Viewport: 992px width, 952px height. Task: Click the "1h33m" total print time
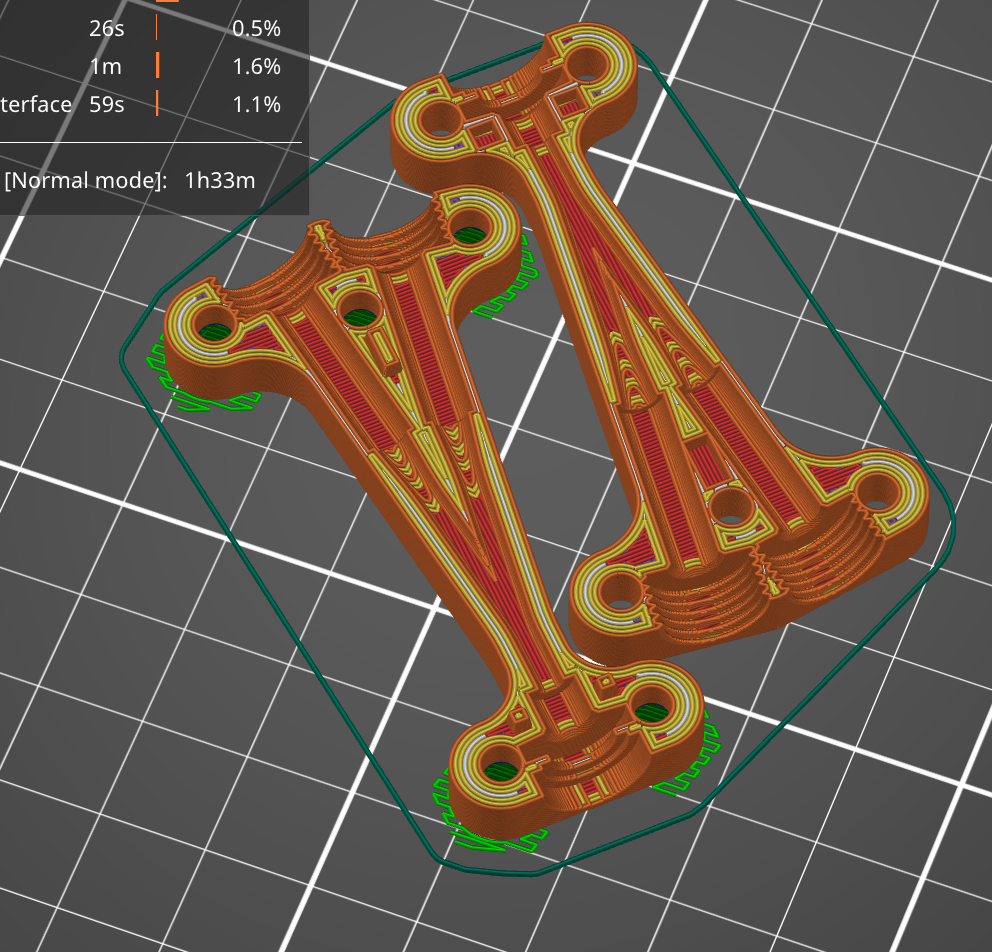219,182
